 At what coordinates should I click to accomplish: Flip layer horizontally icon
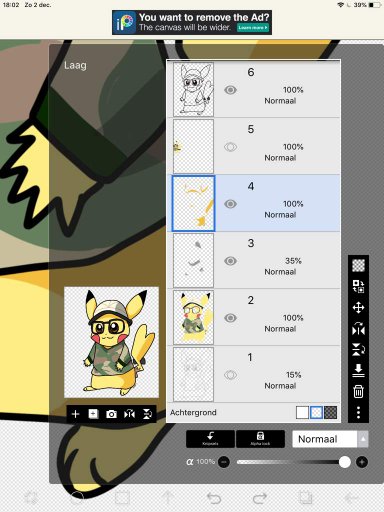pyautogui.click(x=358, y=329)
